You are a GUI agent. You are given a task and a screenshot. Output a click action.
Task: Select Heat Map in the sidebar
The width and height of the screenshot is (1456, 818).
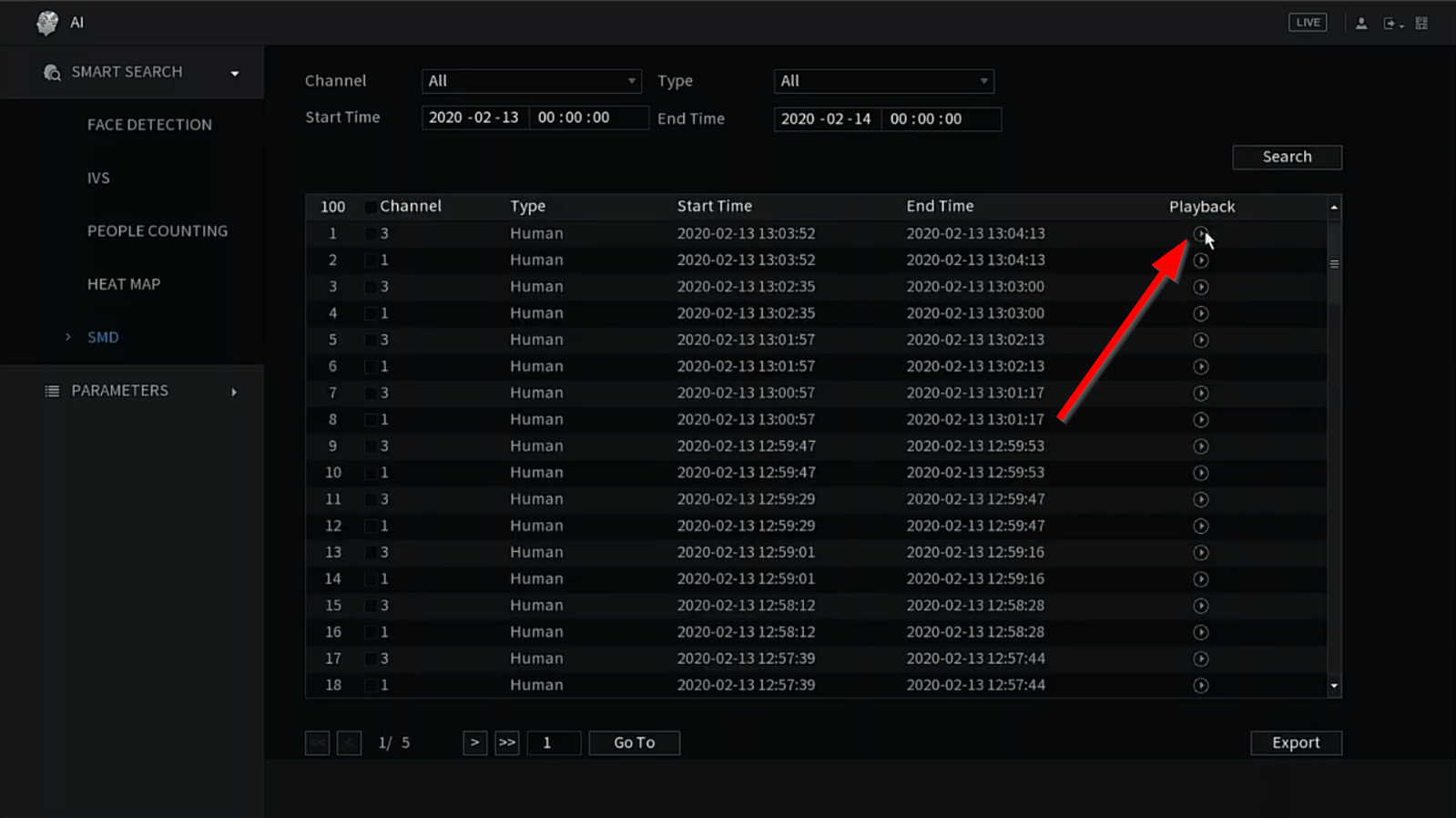point(124,284)
